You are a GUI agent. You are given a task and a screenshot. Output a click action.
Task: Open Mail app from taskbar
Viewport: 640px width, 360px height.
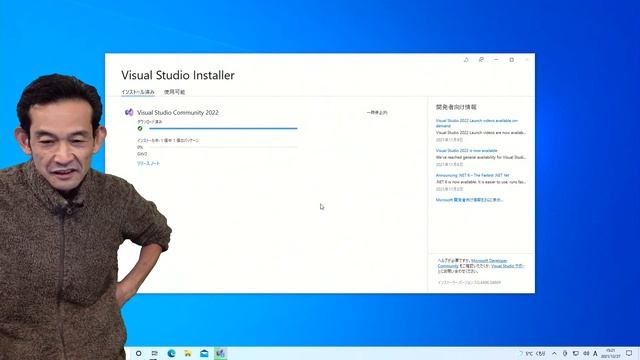pyautogui.click(x=204, y=353)
